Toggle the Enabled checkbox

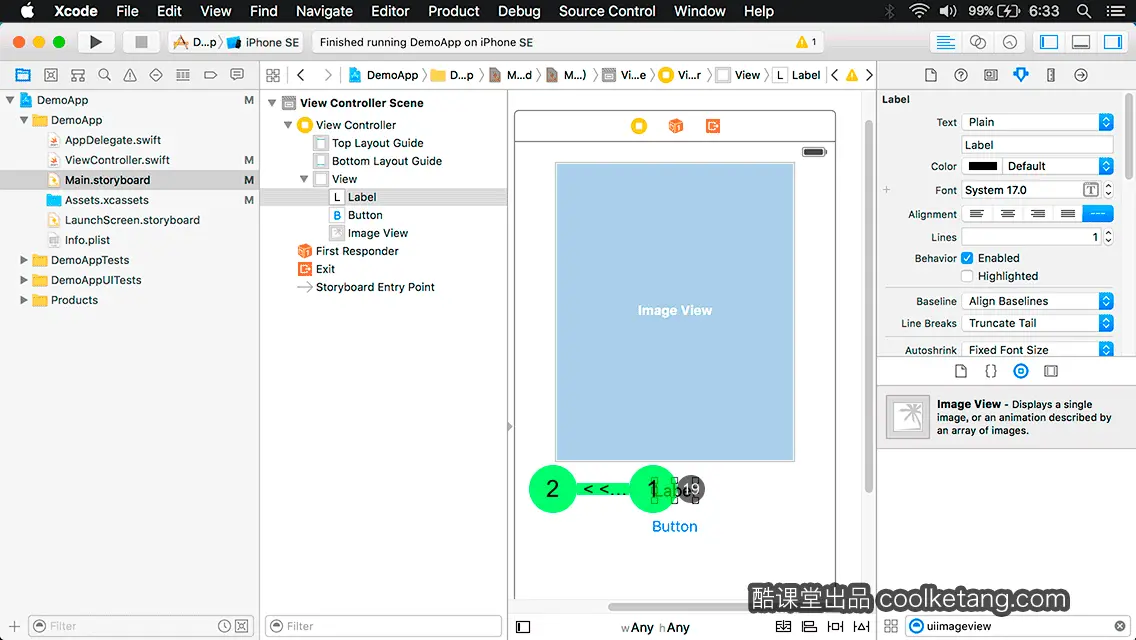point(967,258)
